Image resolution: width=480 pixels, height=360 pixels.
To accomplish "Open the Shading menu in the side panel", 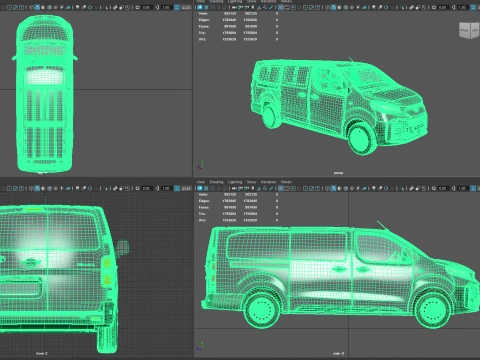I will (x=216, y=182).
